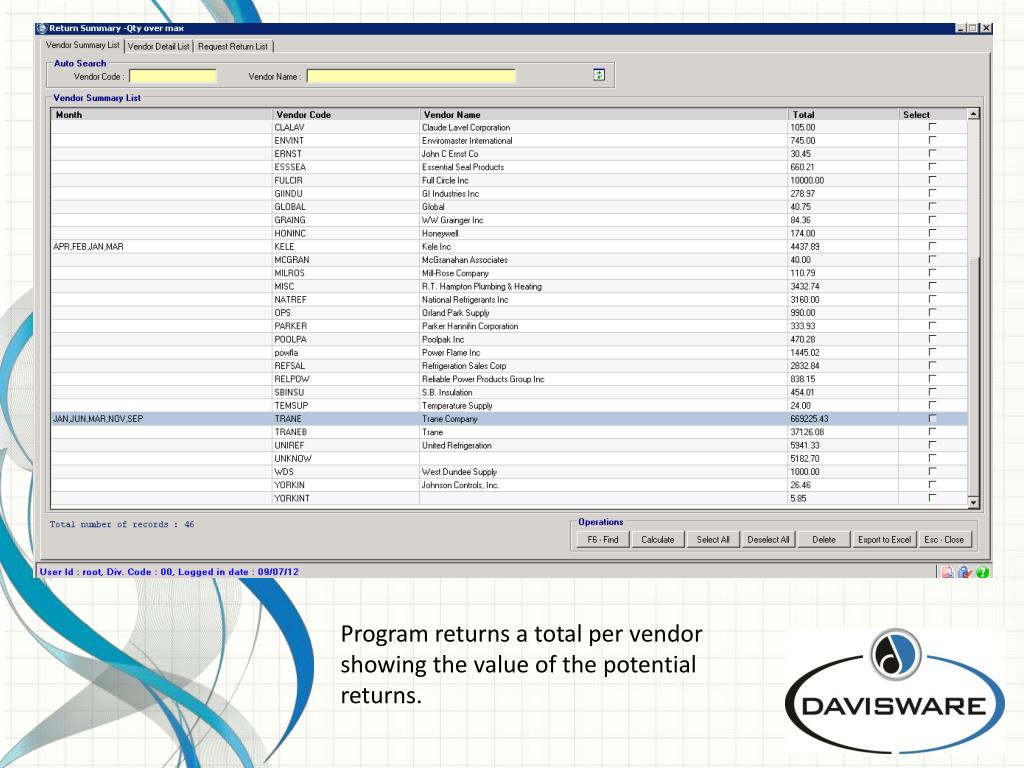
Task: Click the Total column header
Action: point(843,114)
